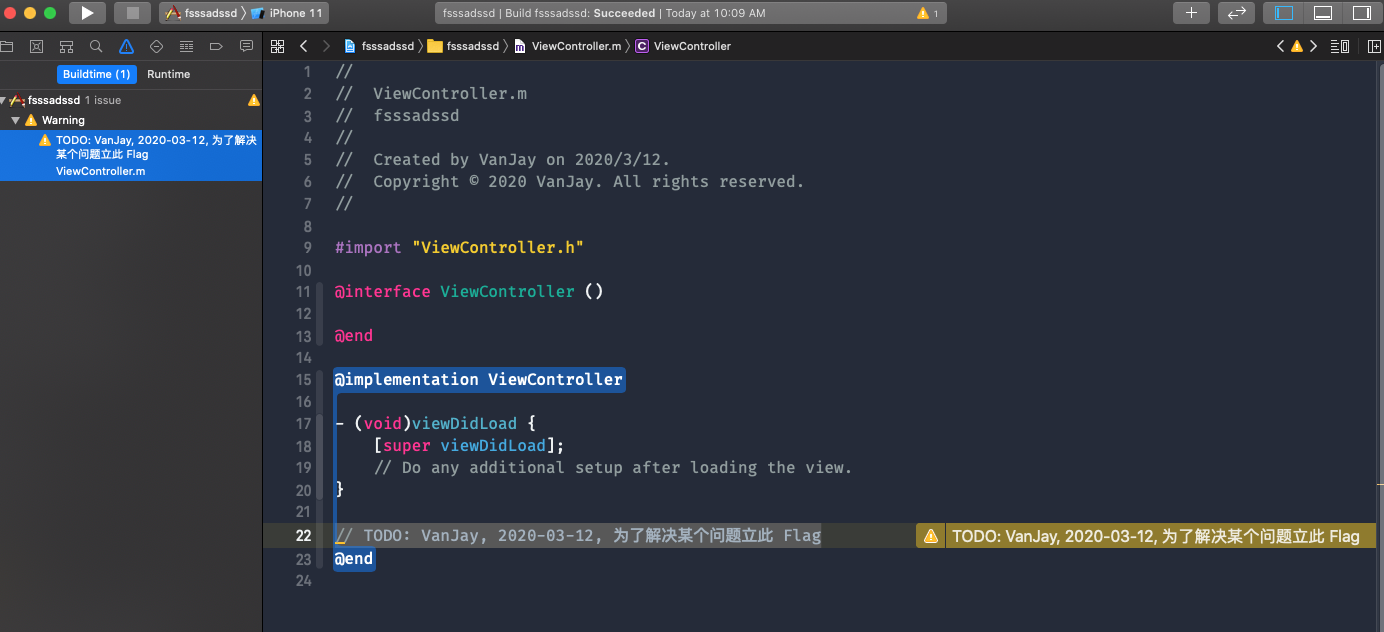Show the bottom Debug area
Viewport: 1384px width, 632px height.
(x=1323, y=13)
